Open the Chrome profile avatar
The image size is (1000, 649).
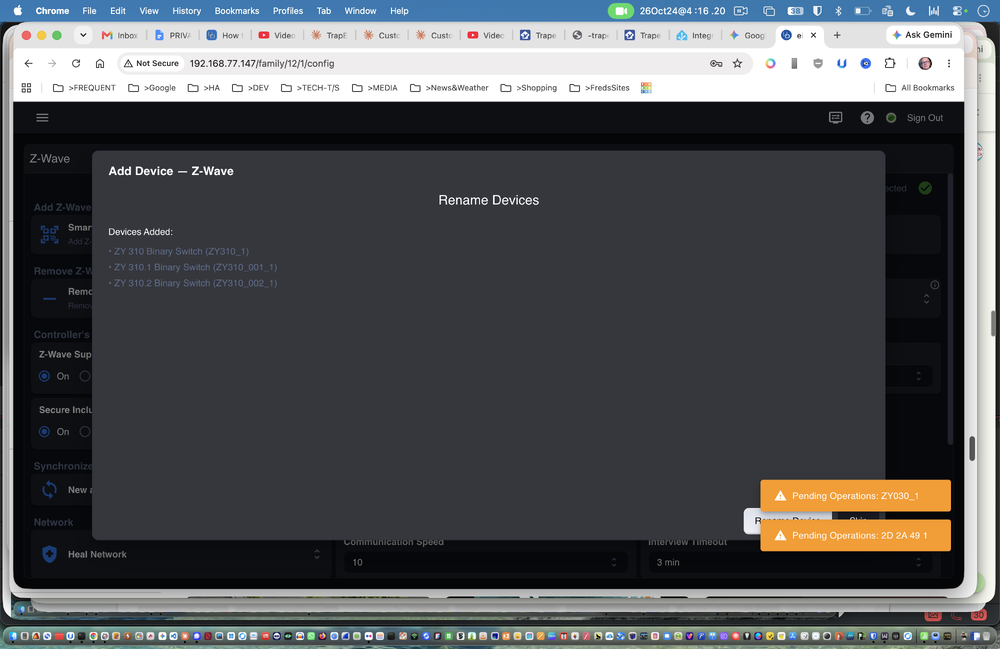click(925, 63)
